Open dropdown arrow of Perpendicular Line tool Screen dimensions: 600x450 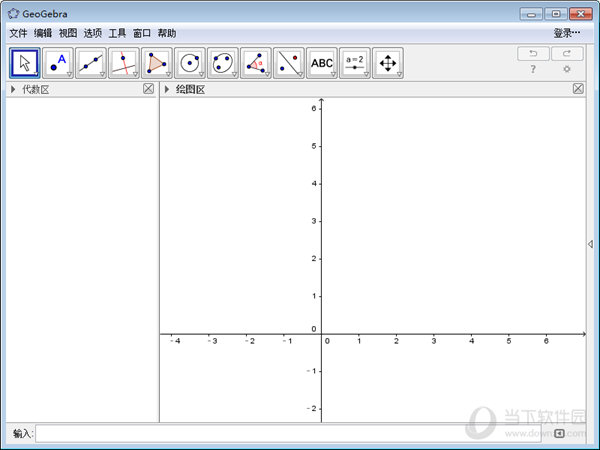[x=135, y=74]
